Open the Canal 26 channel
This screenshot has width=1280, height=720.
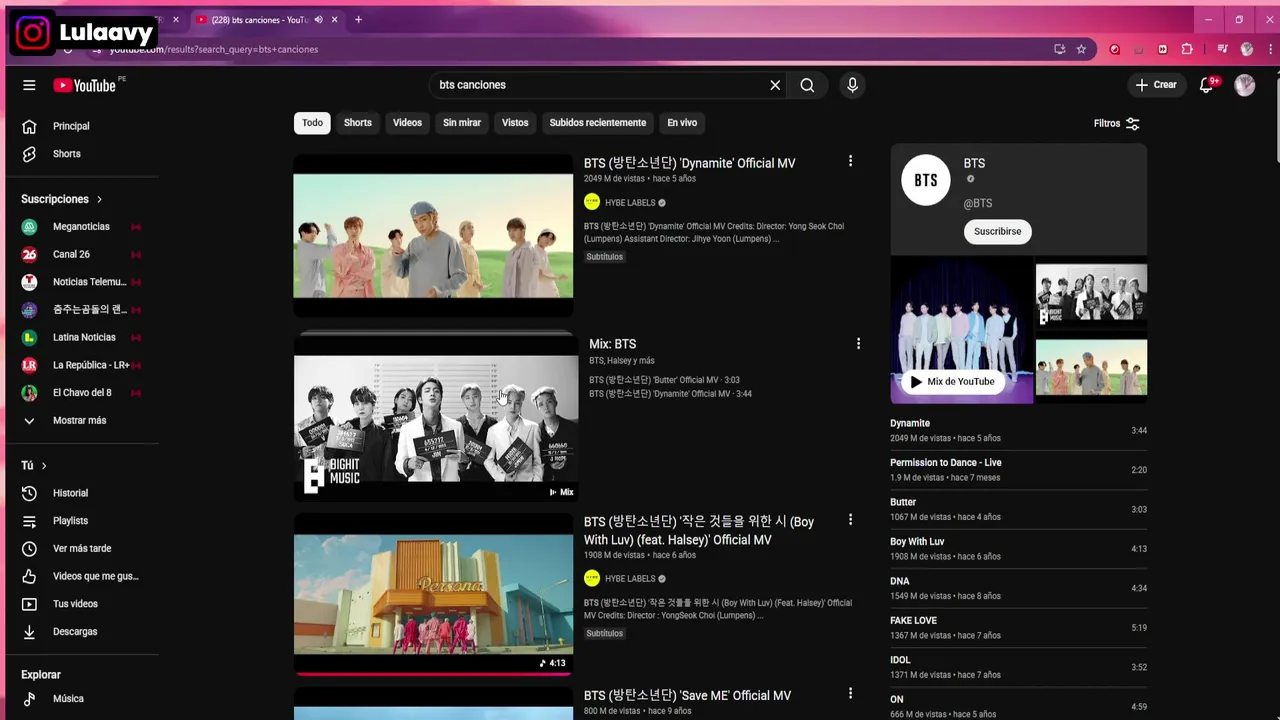(x=82, y=254)
